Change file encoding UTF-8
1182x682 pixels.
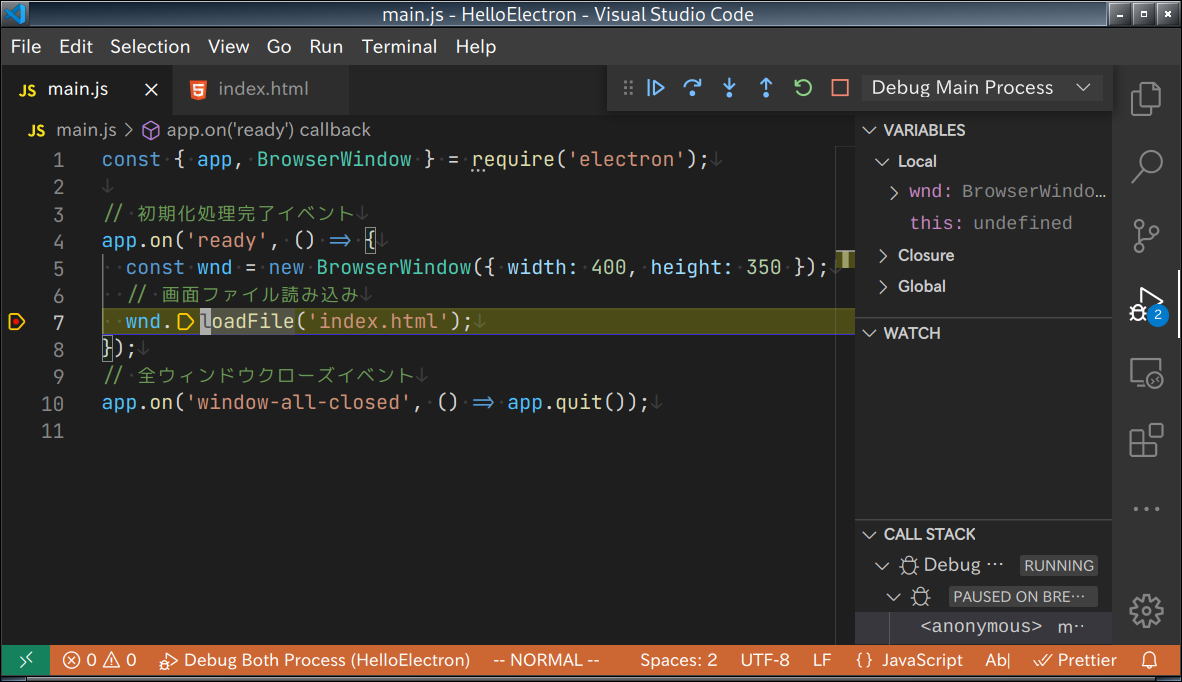tap(764, 661)
